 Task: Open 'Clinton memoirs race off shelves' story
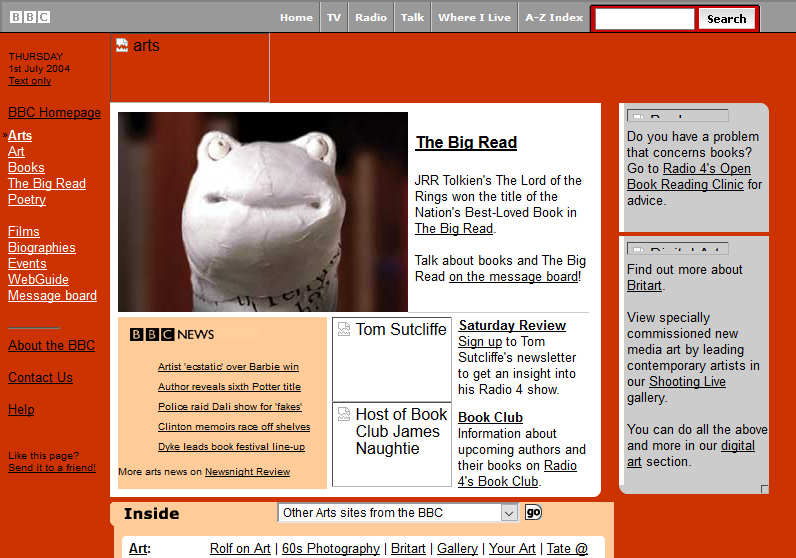(234, 426)
